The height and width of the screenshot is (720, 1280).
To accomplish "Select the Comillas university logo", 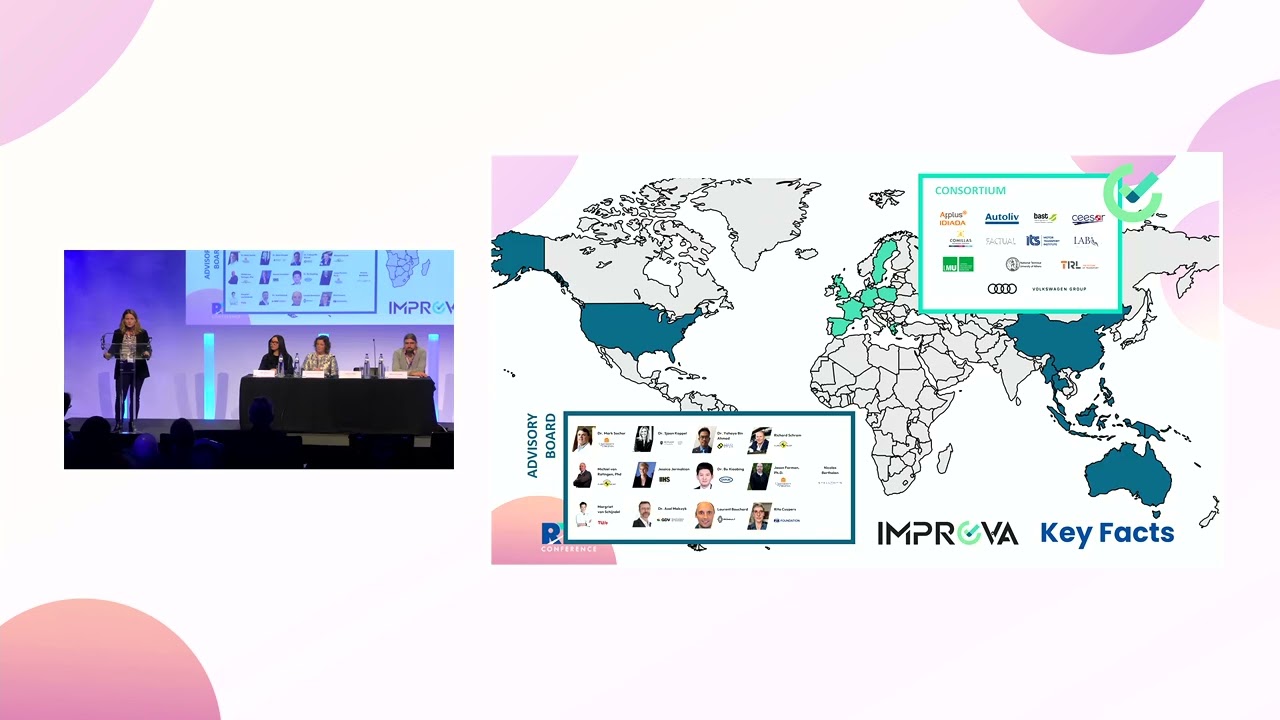I will [x=960, y=239].
